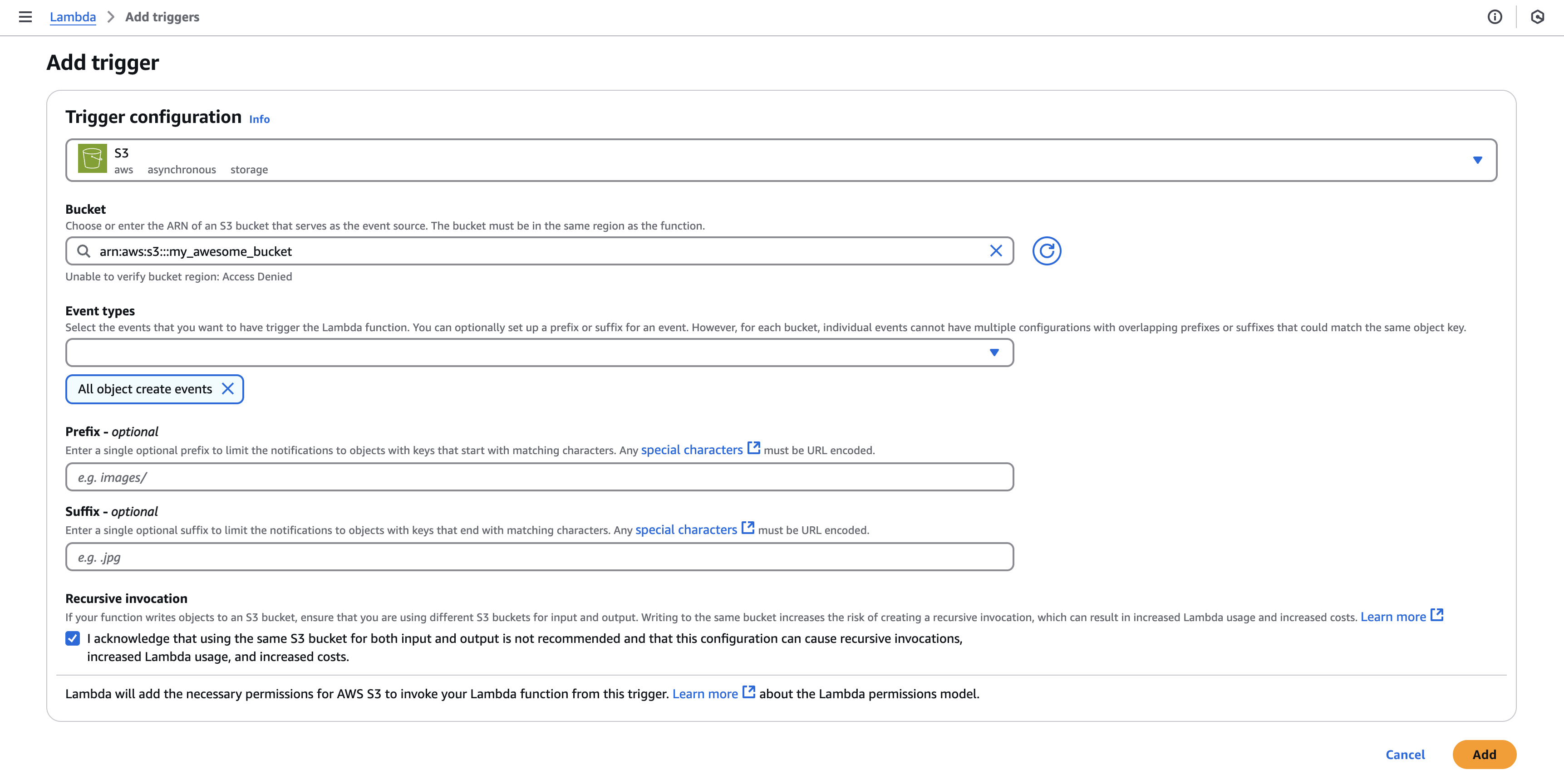Click into the Suffix input field
1564x784 pixels.
(539, 557)
